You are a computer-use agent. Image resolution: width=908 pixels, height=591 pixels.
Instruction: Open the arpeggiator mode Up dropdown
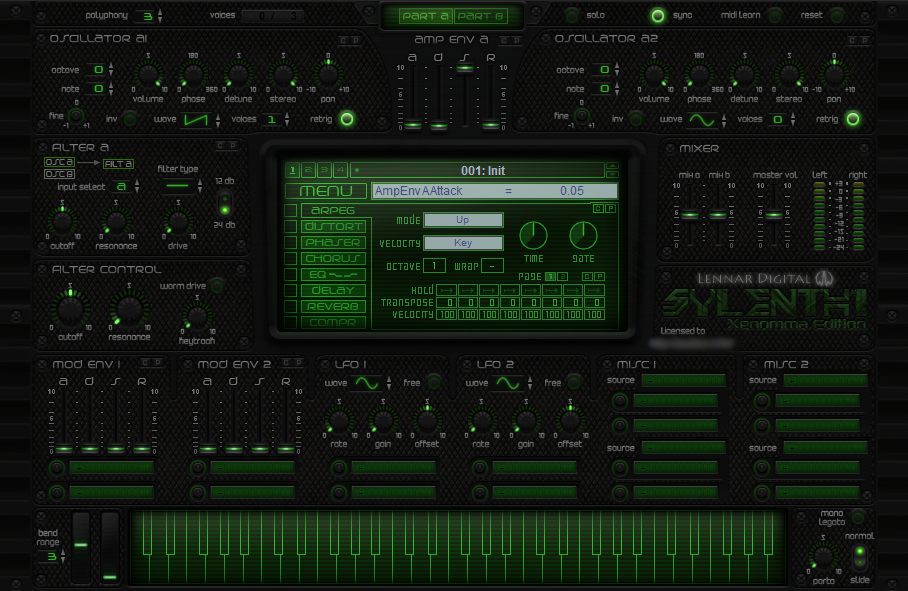pyautogui.click(x=463, y=220)
